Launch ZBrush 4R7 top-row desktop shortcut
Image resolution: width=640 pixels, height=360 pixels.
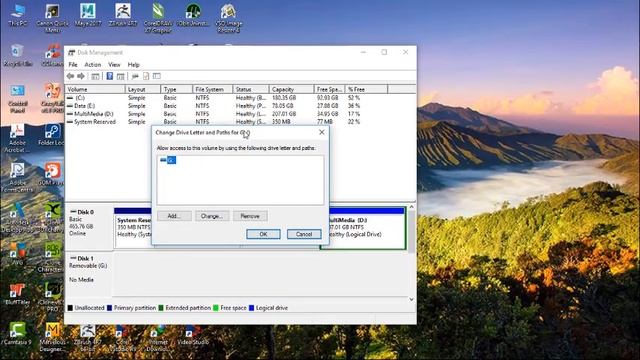click(x=123, y=15)
